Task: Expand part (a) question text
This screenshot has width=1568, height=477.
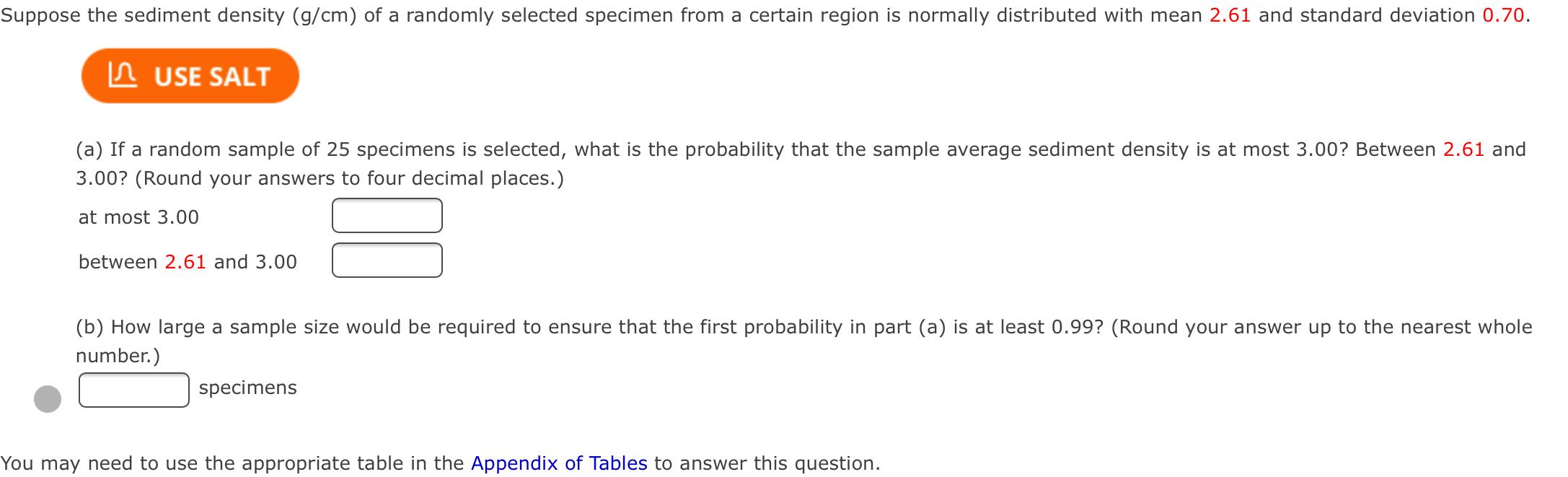Action: coord(505,149)
